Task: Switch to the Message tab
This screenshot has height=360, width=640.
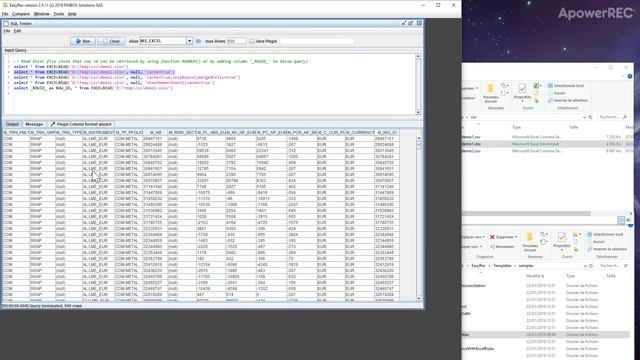Action: pyautogui.click(x=34, y=124)
